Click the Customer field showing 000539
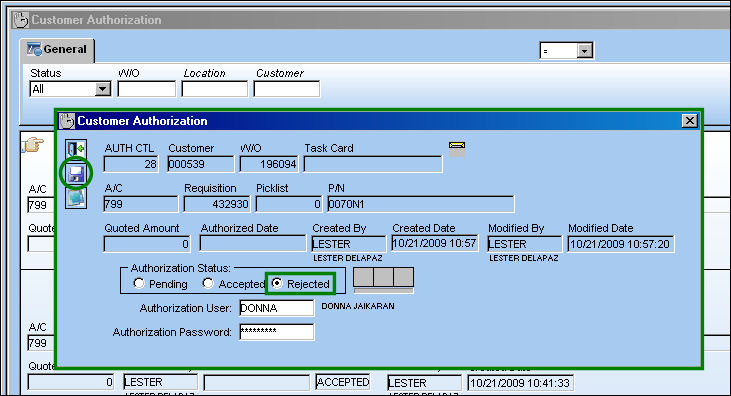The height and width of the screenshot is (396, 731). tap(200, 164)
